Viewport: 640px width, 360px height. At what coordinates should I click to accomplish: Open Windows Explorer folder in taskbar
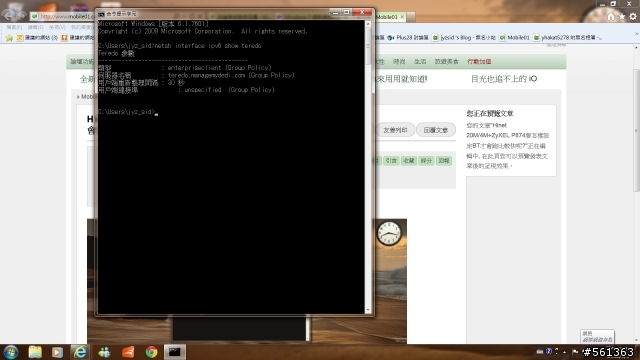(x=35, y=352)
